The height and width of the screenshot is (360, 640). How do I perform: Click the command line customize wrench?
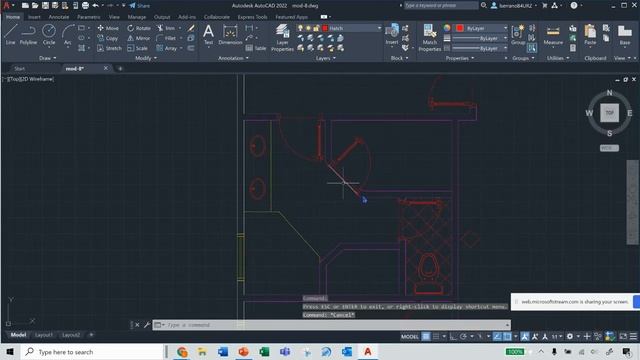click(147, 325)
